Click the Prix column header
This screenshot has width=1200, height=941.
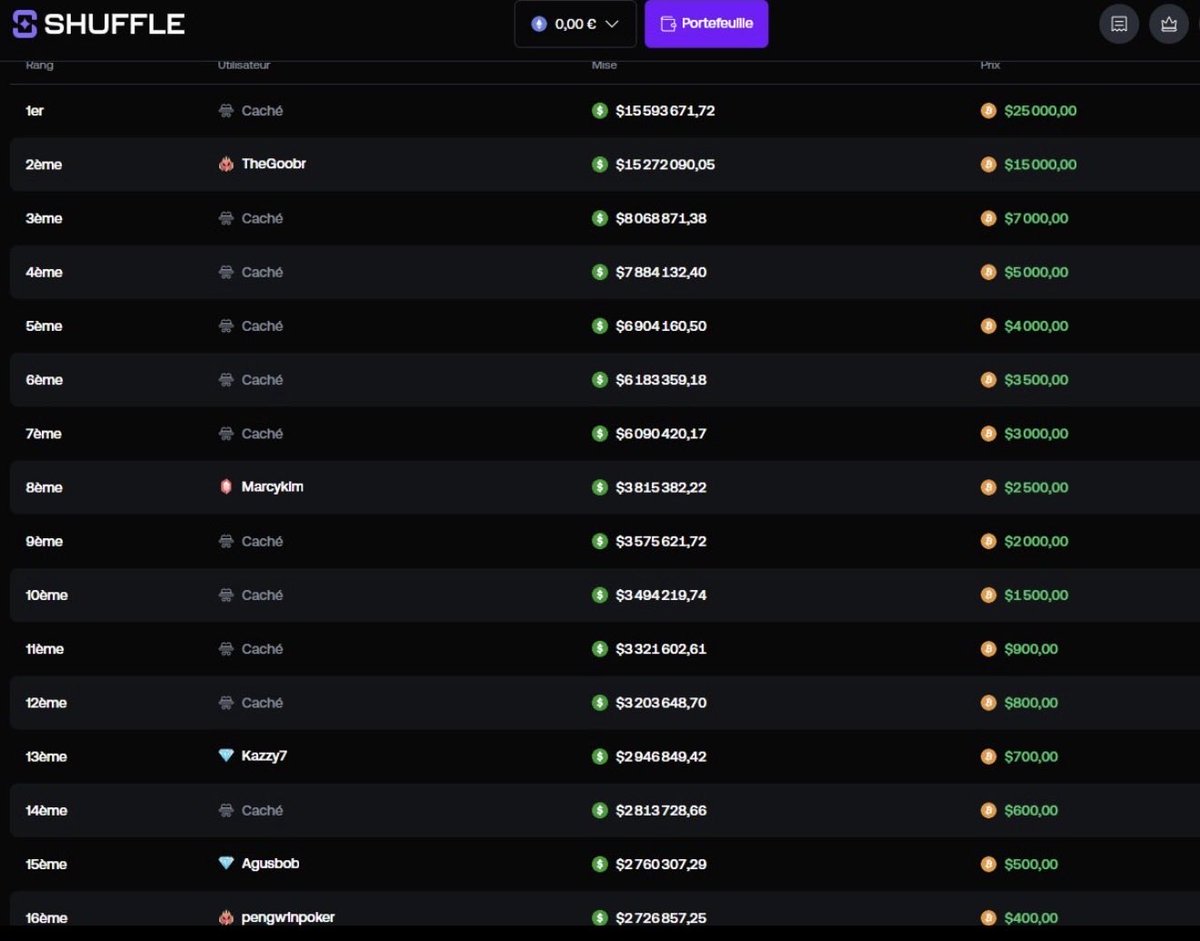(x=990, y=65)
